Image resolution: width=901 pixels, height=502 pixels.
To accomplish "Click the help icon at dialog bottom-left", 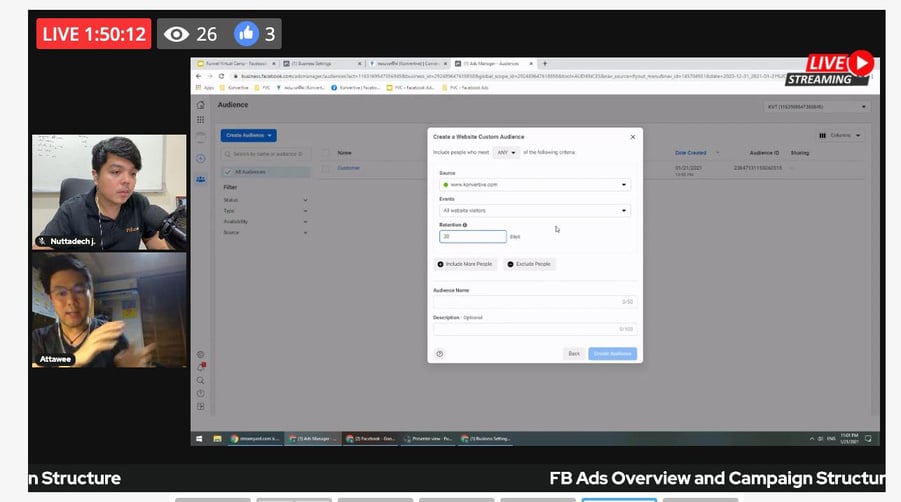I will 440,353.
